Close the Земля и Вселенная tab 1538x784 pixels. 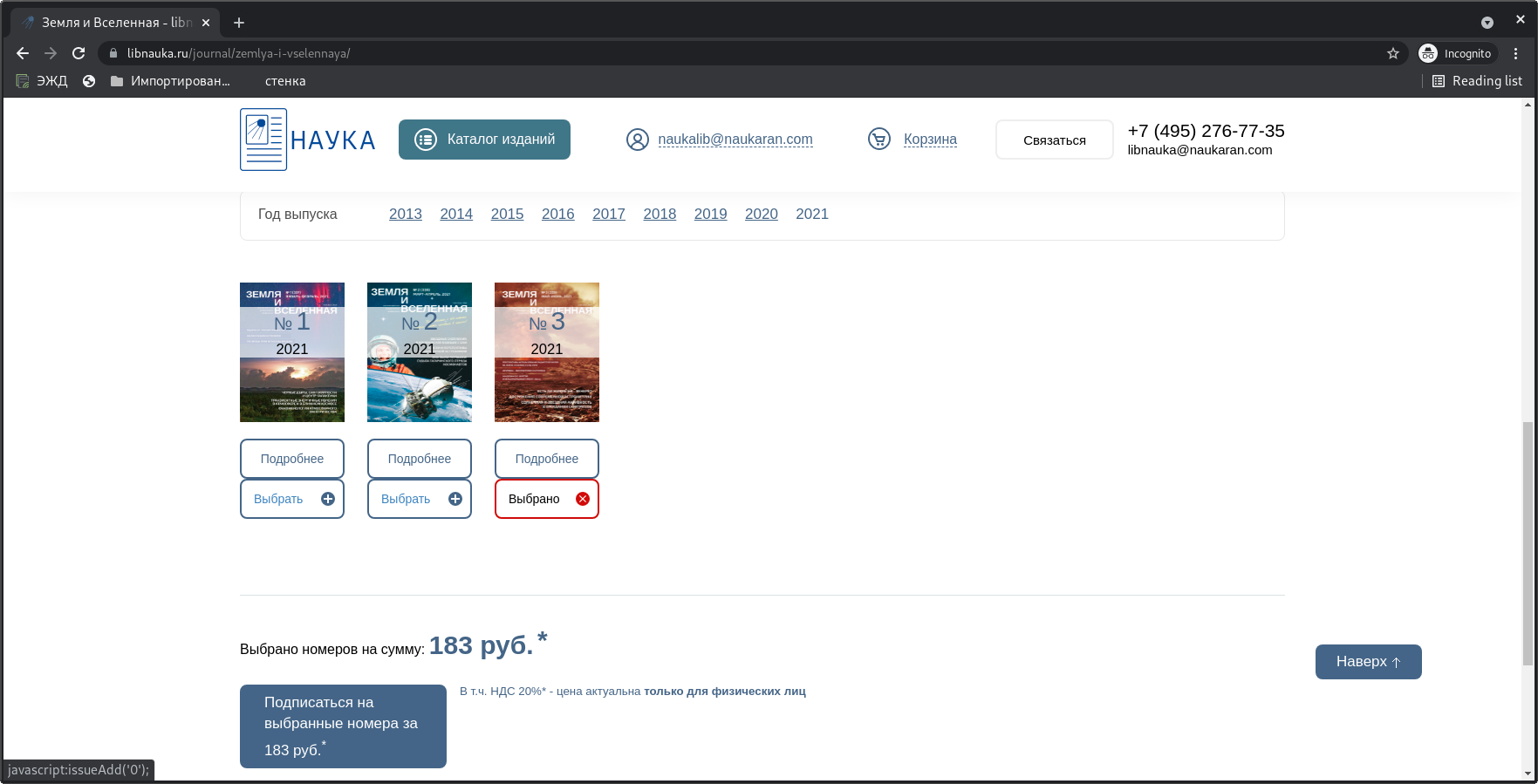pos(206,23)
